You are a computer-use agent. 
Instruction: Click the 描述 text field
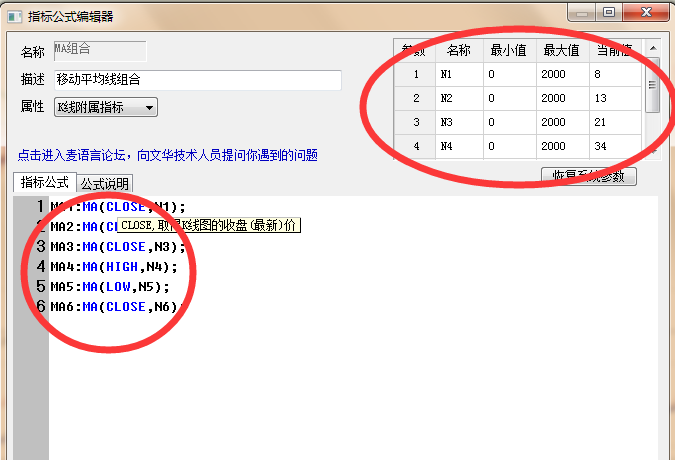point(197,80)
